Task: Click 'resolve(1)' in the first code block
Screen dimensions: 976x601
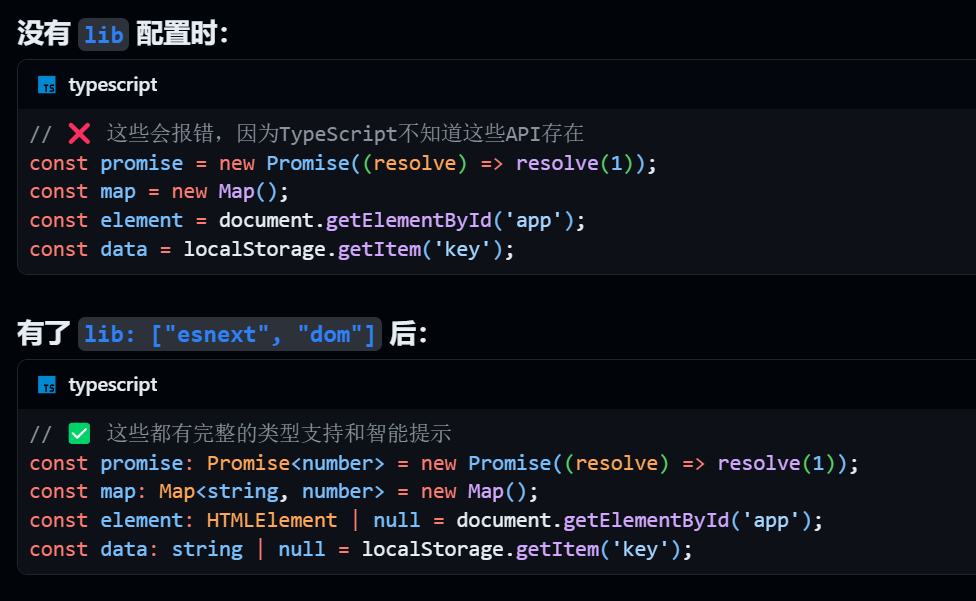Action: tap(575, 163)
